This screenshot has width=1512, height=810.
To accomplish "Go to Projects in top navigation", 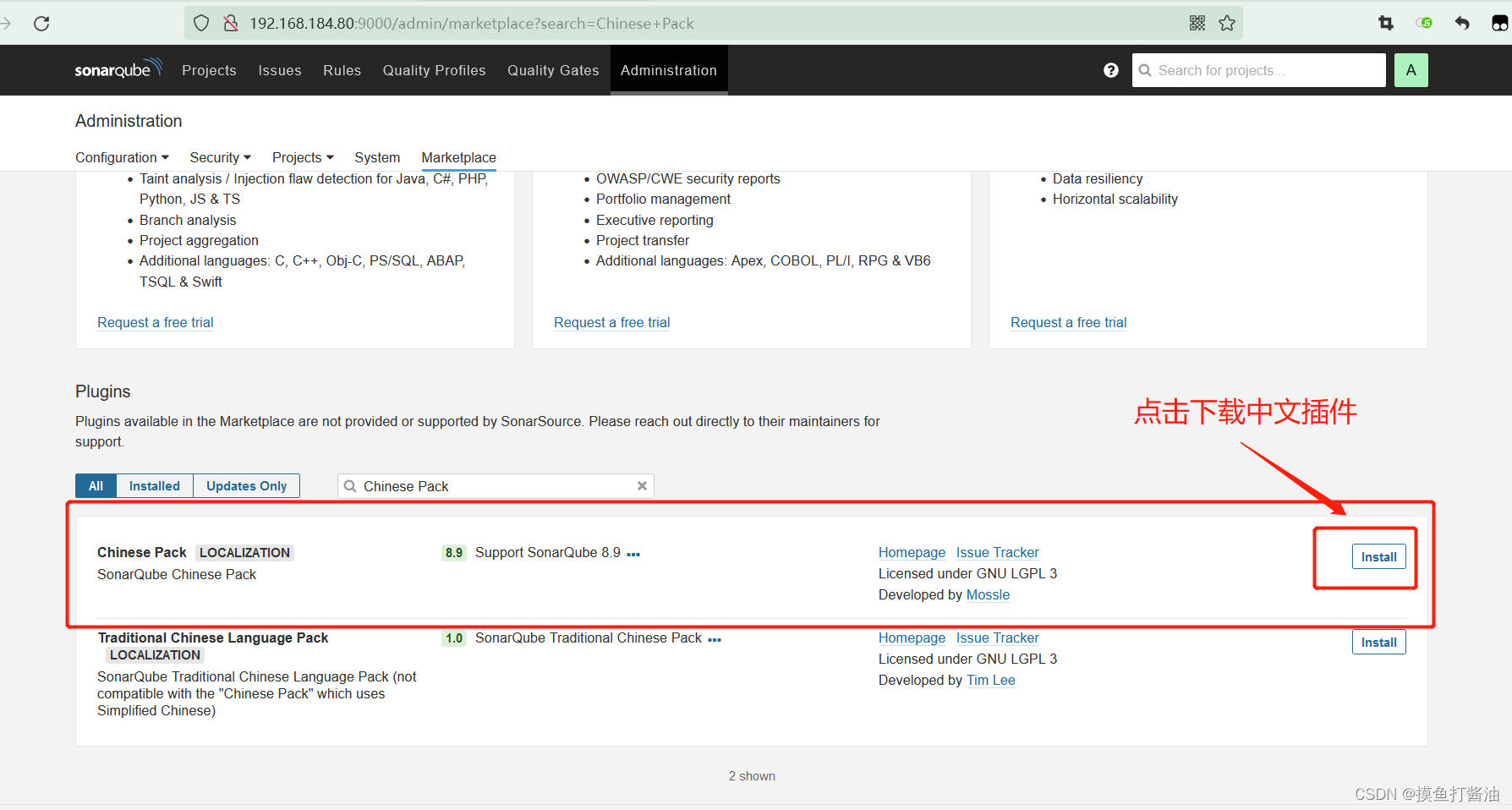I will click(209, 70).
